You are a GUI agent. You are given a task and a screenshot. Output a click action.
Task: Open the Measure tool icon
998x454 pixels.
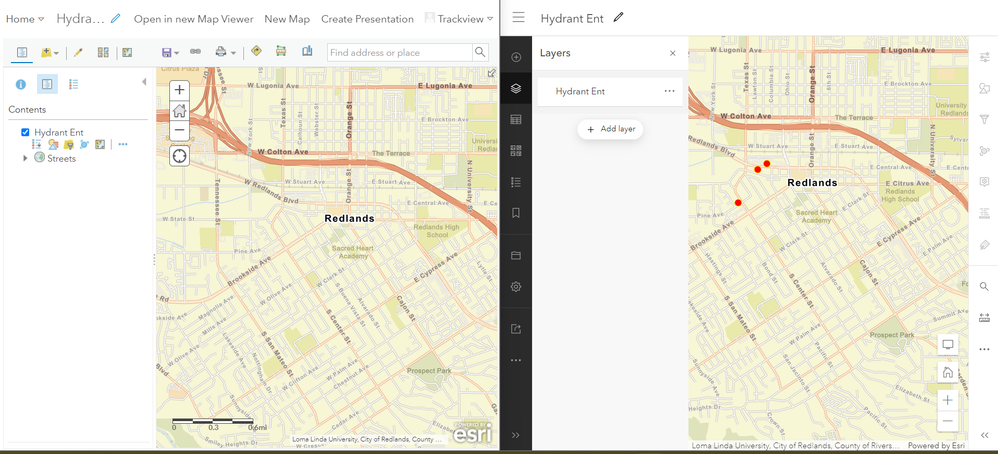pyautogui.click(x=281, y=52)
